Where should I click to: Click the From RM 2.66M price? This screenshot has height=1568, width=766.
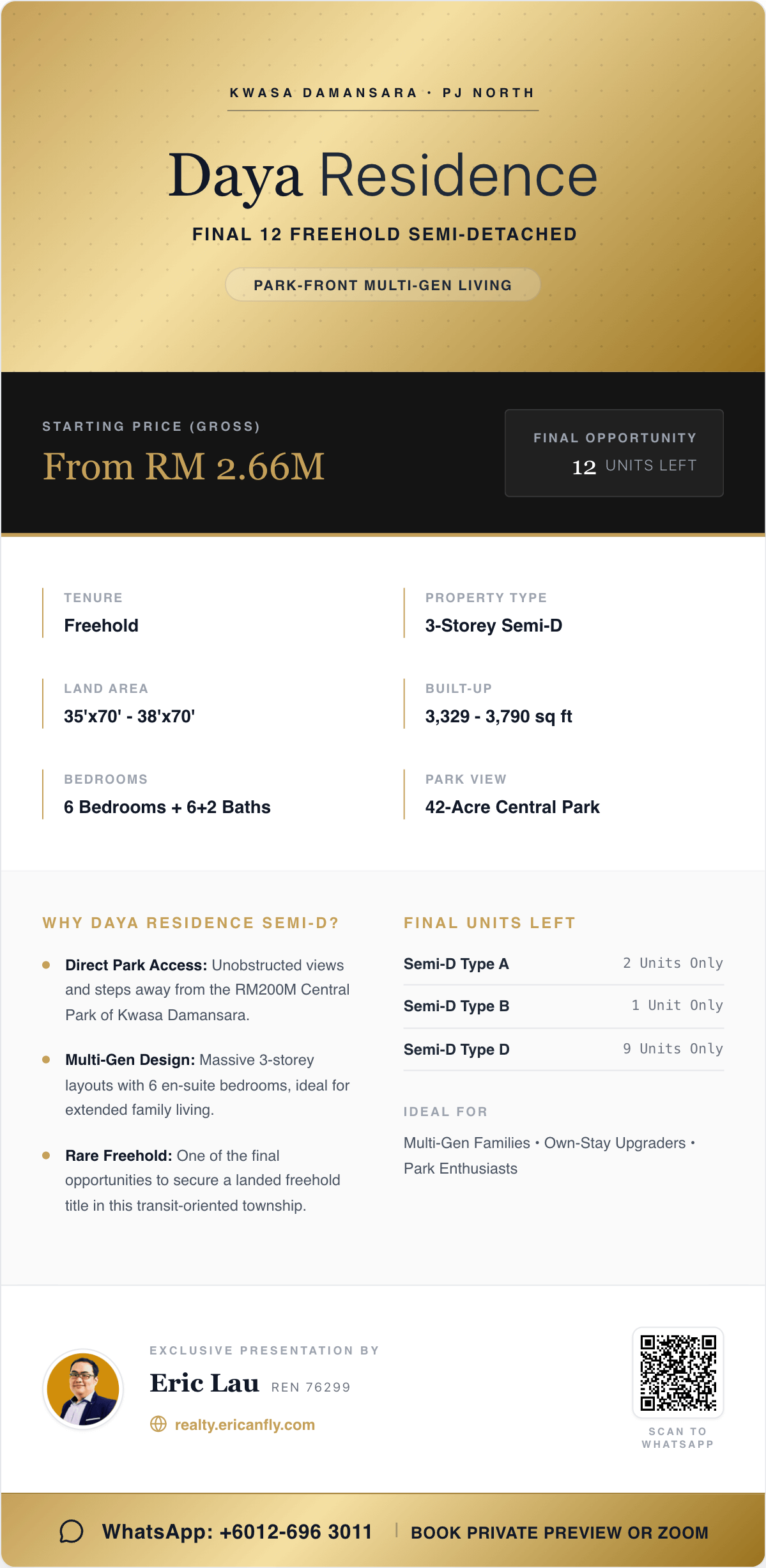tap(184, 467)
